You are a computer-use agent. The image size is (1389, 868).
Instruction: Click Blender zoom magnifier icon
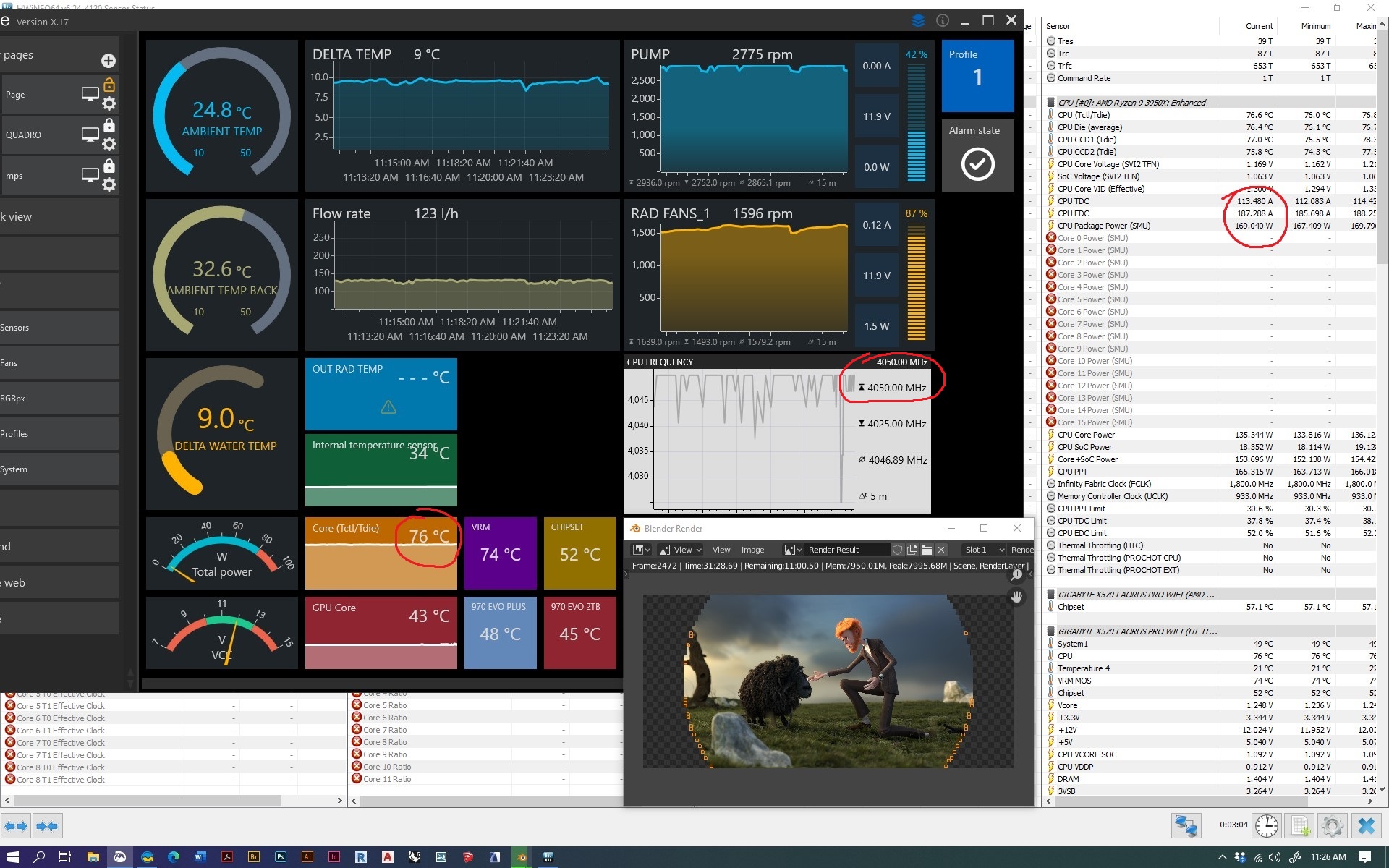click(1016, 575)
